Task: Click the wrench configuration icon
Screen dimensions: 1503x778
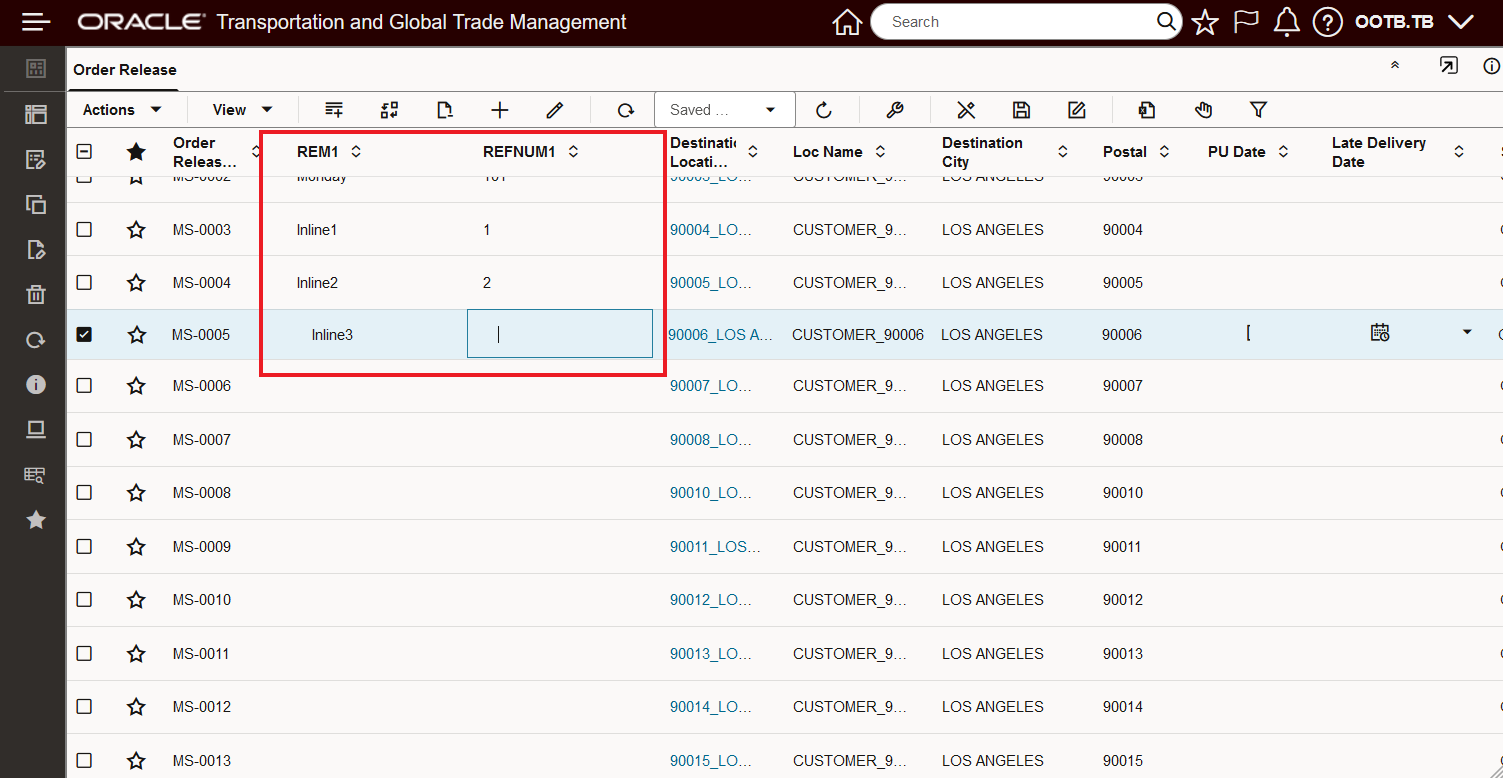Action: [895, 110]
